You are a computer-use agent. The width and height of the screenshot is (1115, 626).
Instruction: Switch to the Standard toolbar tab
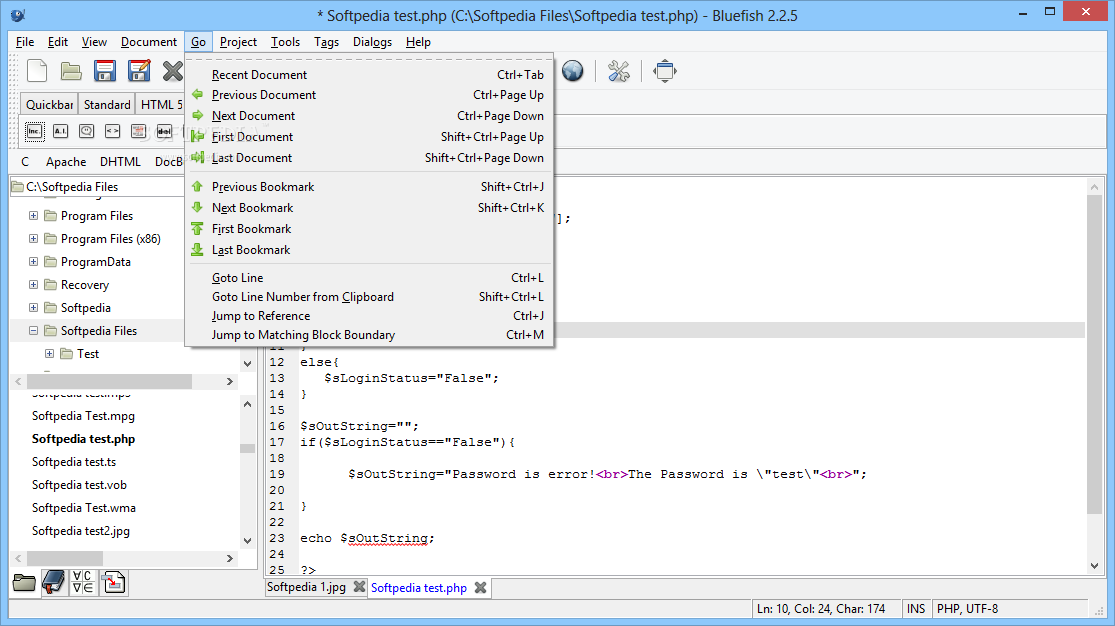107,105
